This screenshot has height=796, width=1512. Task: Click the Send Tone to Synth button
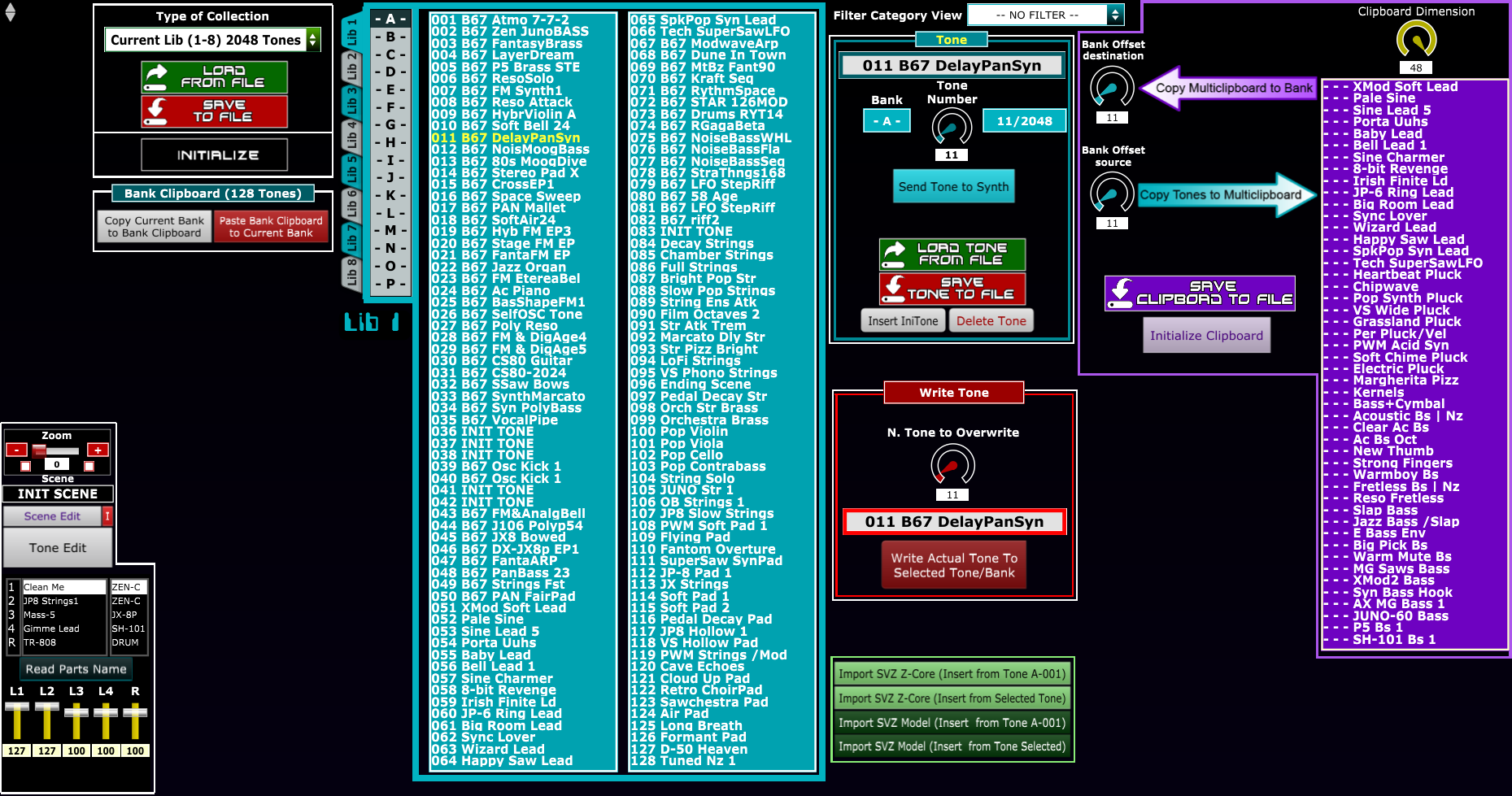953,187
